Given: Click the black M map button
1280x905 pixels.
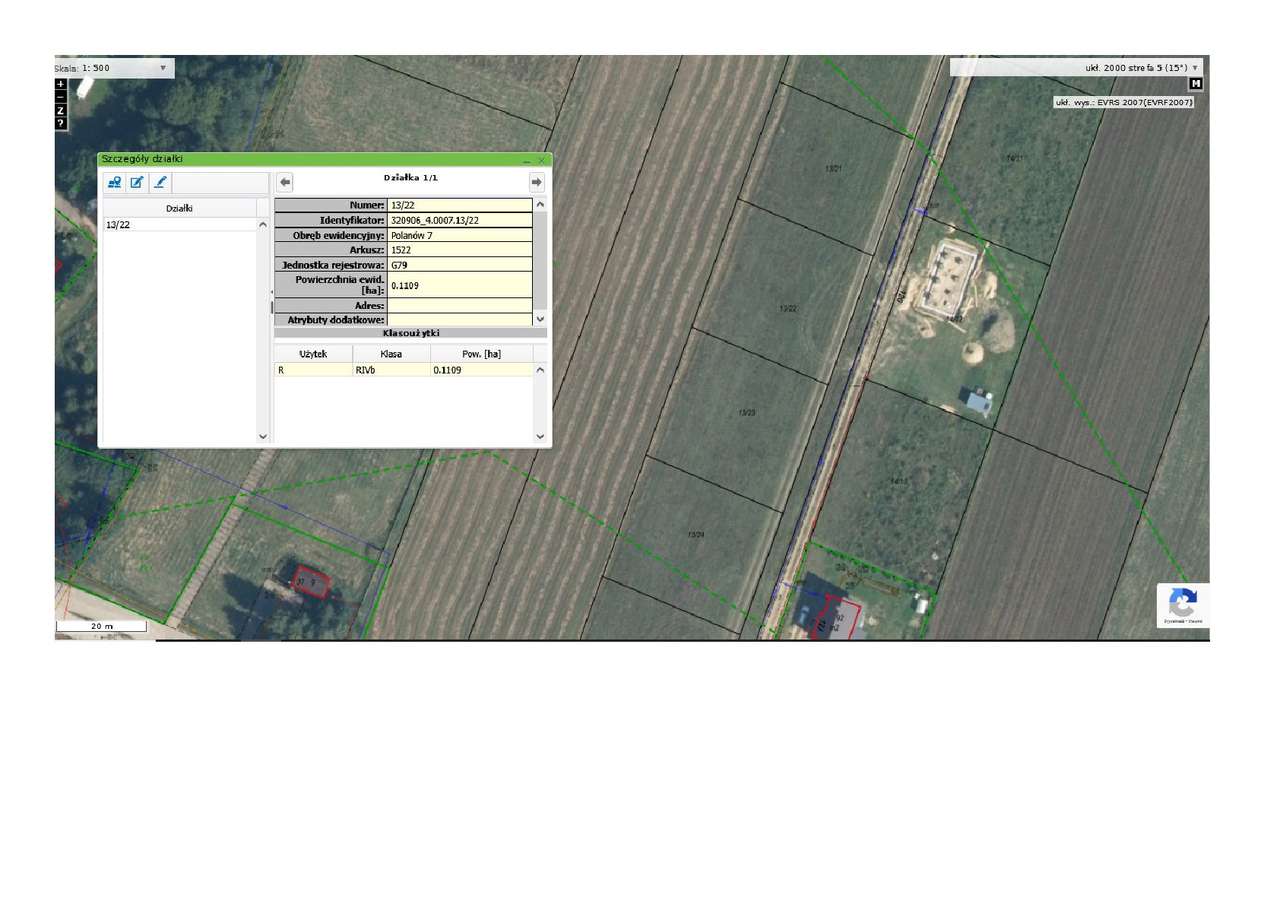Looking at the screenshot, I should coord(1195,84).
